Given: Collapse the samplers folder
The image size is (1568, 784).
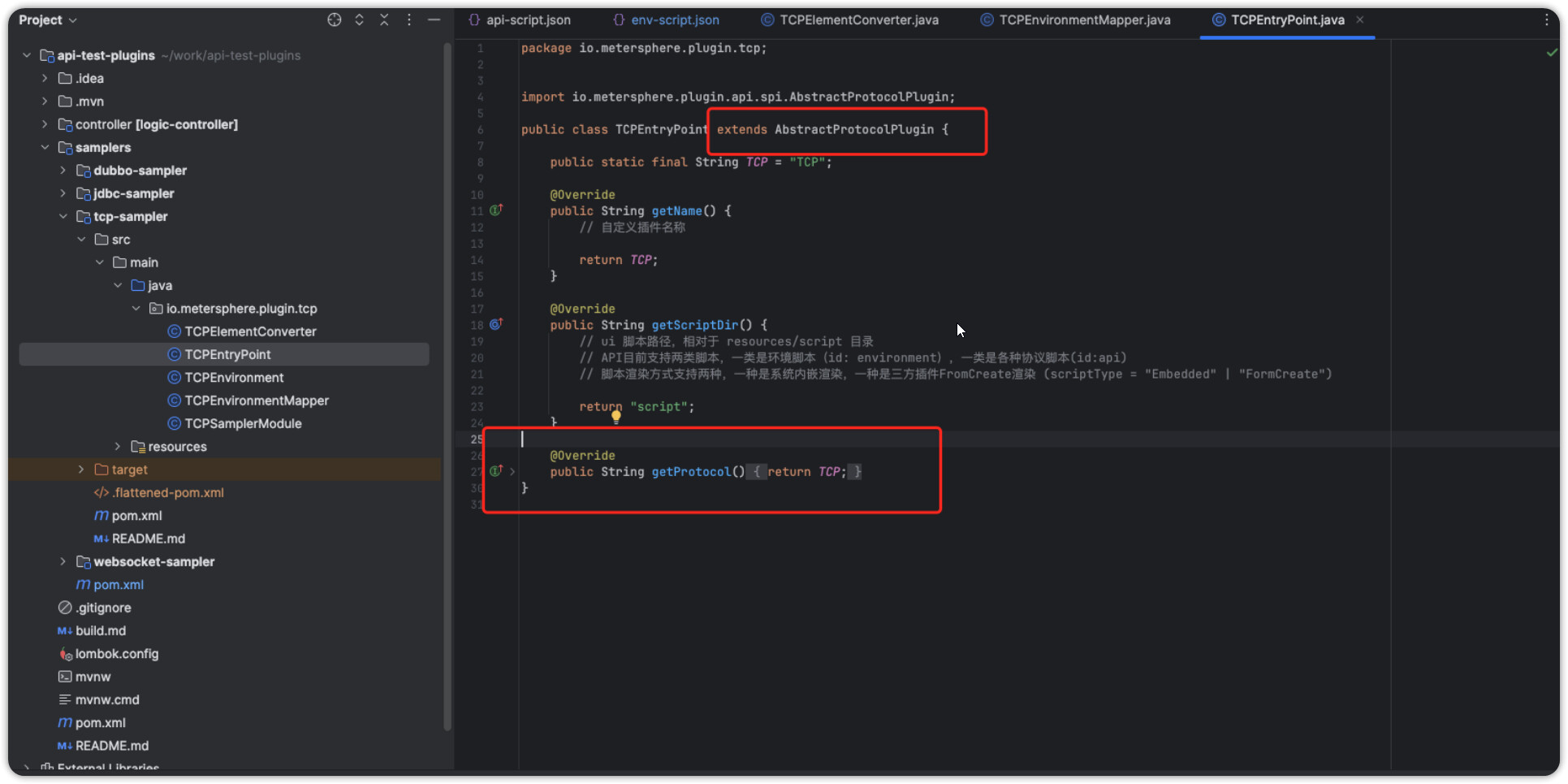Looking at the screenshot, I should tap(45, 147).
